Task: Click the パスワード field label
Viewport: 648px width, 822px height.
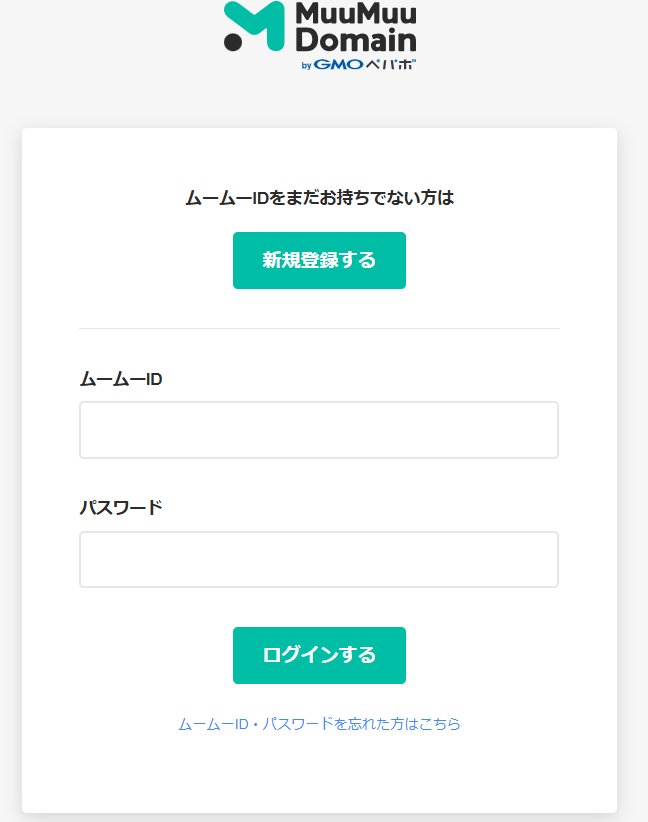Action: click(x=121, y=507)
